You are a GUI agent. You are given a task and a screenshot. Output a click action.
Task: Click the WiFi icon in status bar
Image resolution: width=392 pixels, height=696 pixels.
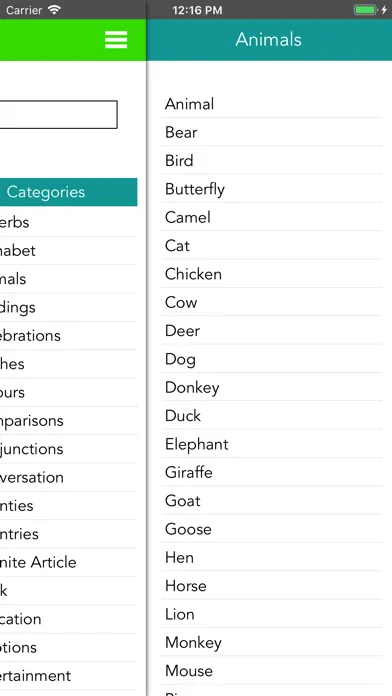(x=54, y=10)
